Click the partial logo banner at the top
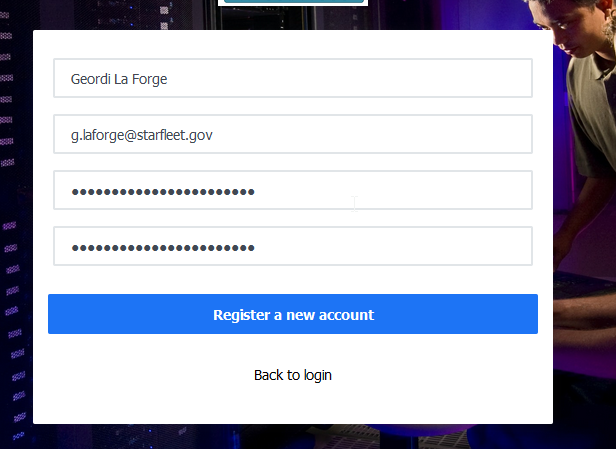This screenshot has width=616, height=449. (293, 2)
